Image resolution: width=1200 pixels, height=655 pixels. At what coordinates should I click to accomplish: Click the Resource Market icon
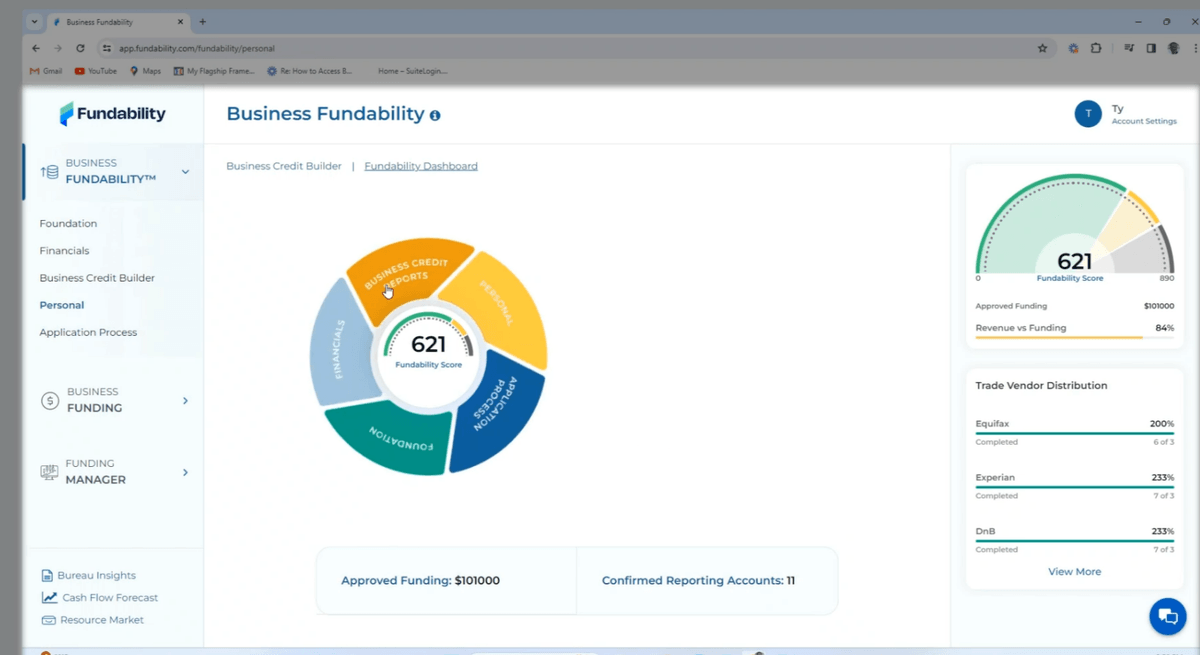48,620
